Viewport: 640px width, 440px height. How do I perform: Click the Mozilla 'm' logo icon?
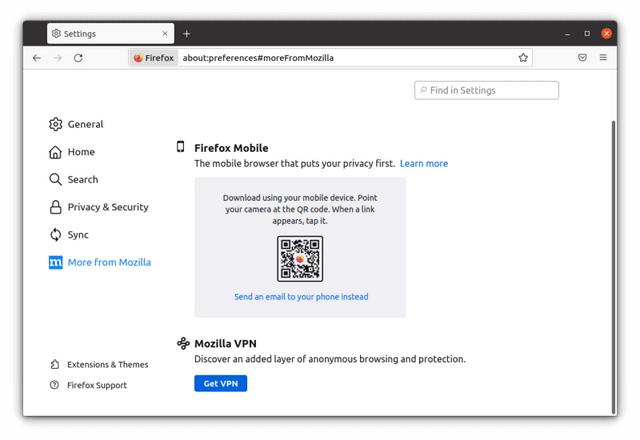click(x=56, y=262)
